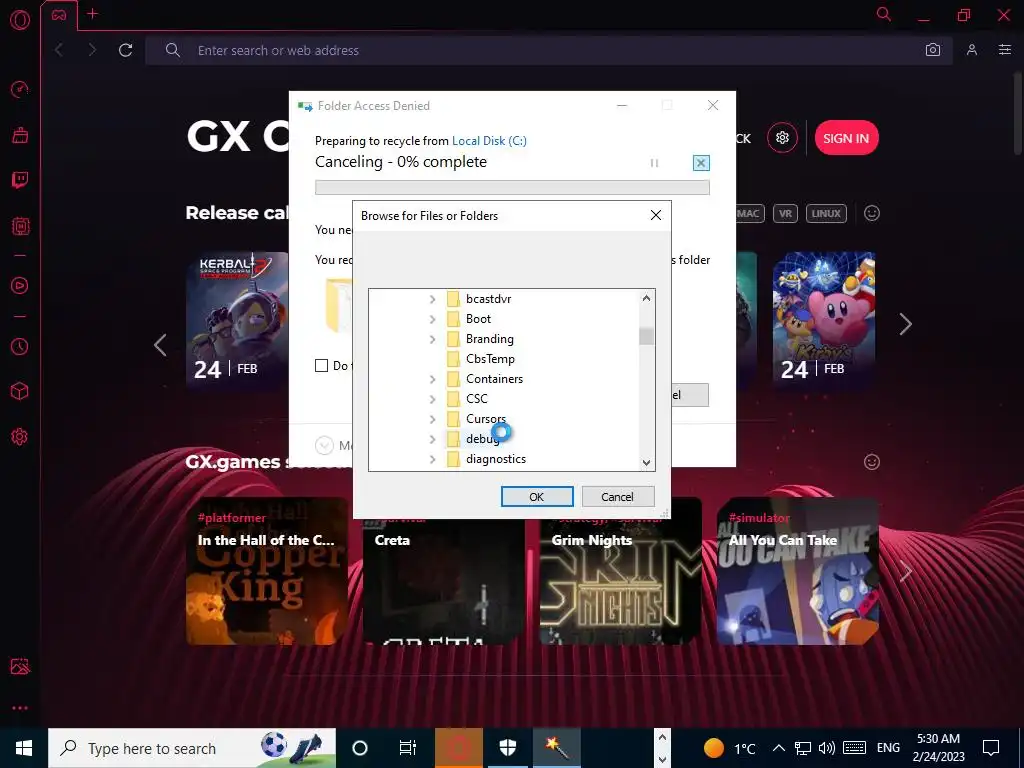Click the GX.games section smiley feedback icon
This screenshot has width=1024, height=768.
(872, 462)
